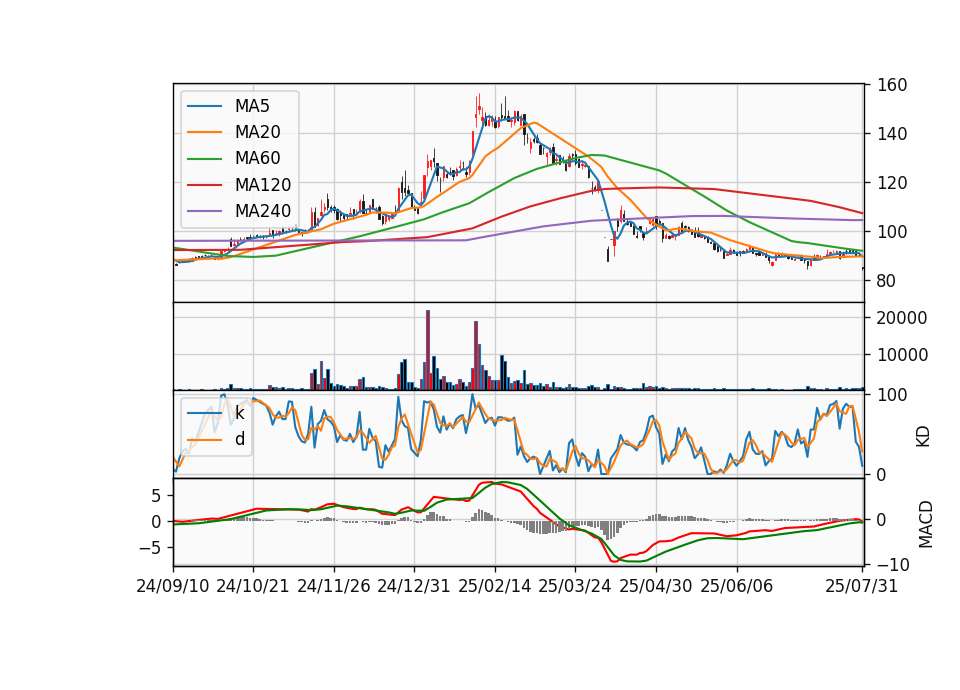Click the MA240 legend label
This screenshot has height=690, width=960.
(263, 211)
